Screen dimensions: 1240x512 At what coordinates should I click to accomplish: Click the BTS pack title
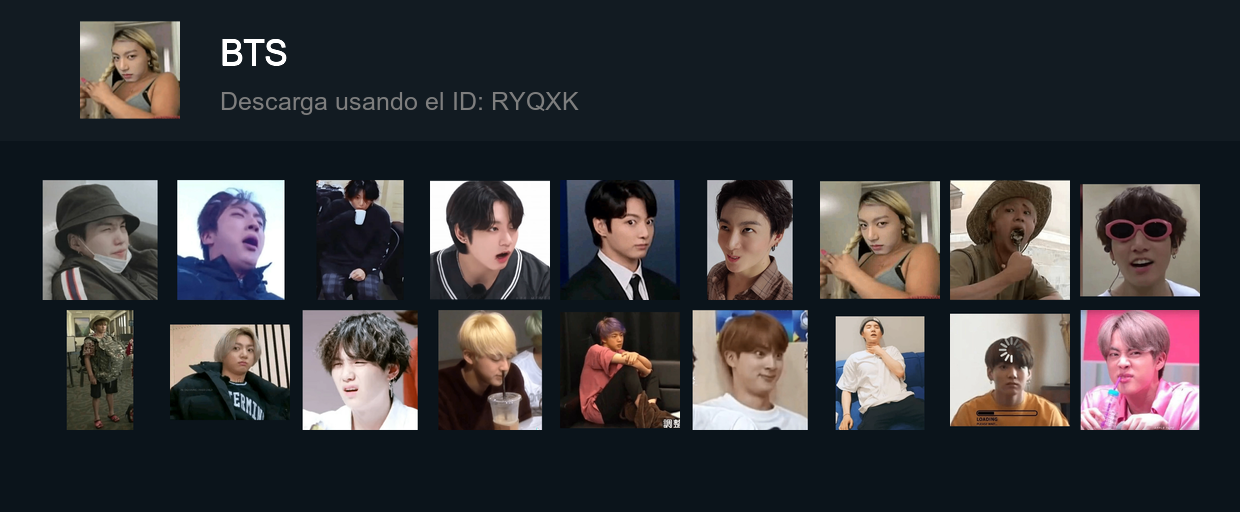pos(254,54)
